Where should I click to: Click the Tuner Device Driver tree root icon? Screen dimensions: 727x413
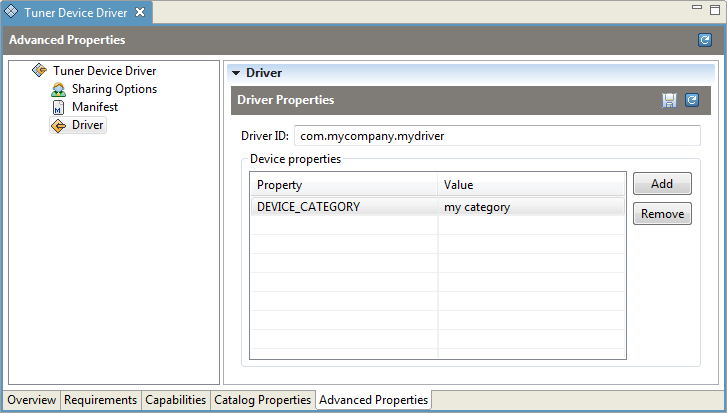click(x=39, y=70)
